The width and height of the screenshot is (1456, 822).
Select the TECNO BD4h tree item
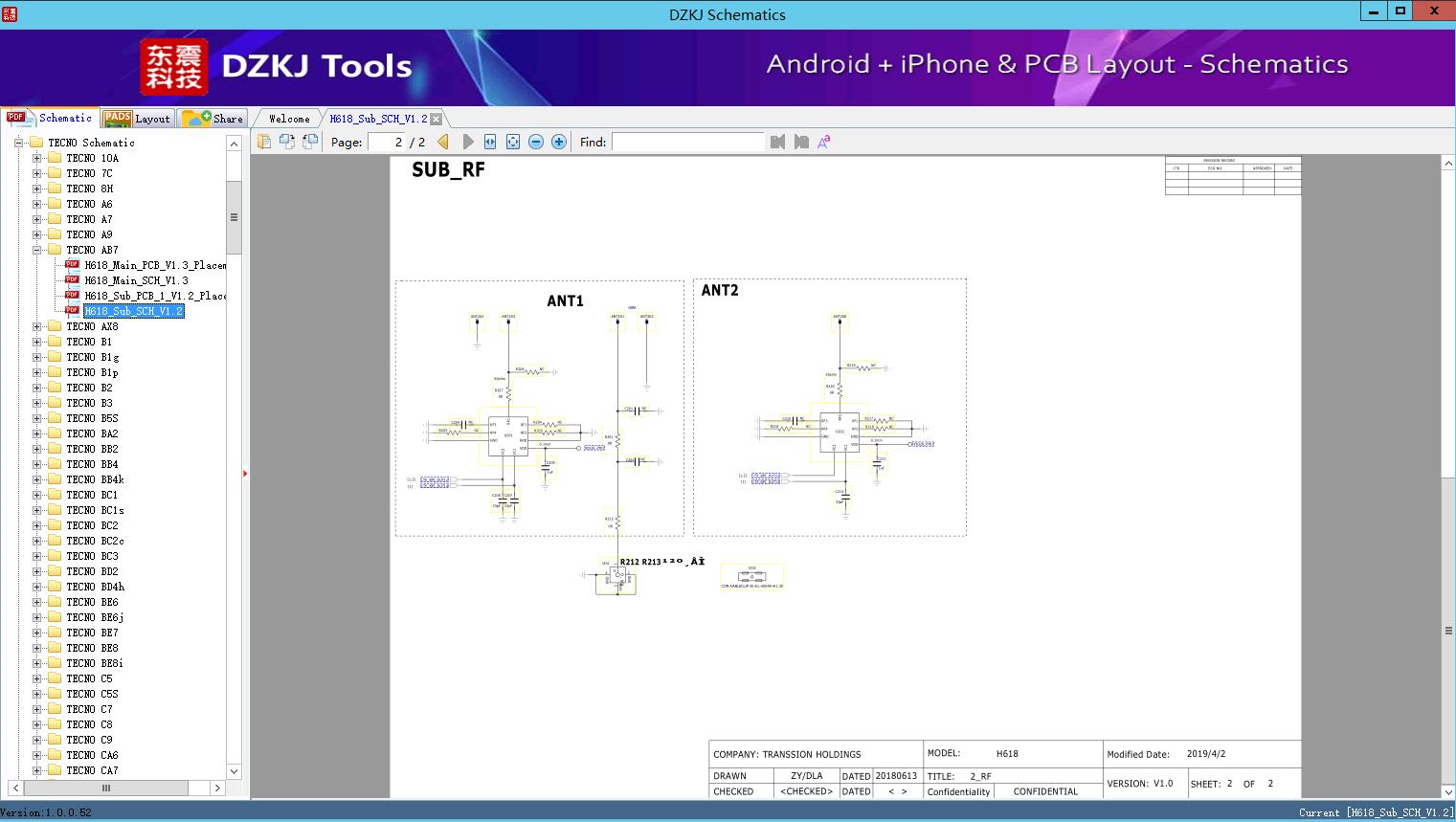[x=95, y=587]
